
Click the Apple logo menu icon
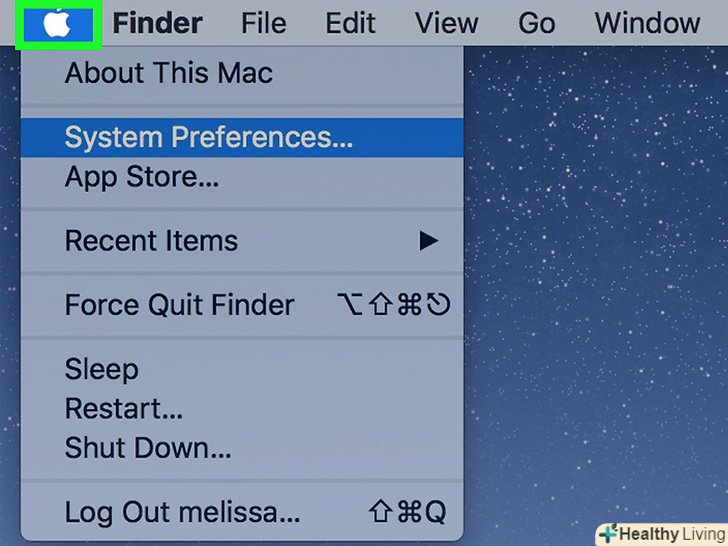(58, 23)
